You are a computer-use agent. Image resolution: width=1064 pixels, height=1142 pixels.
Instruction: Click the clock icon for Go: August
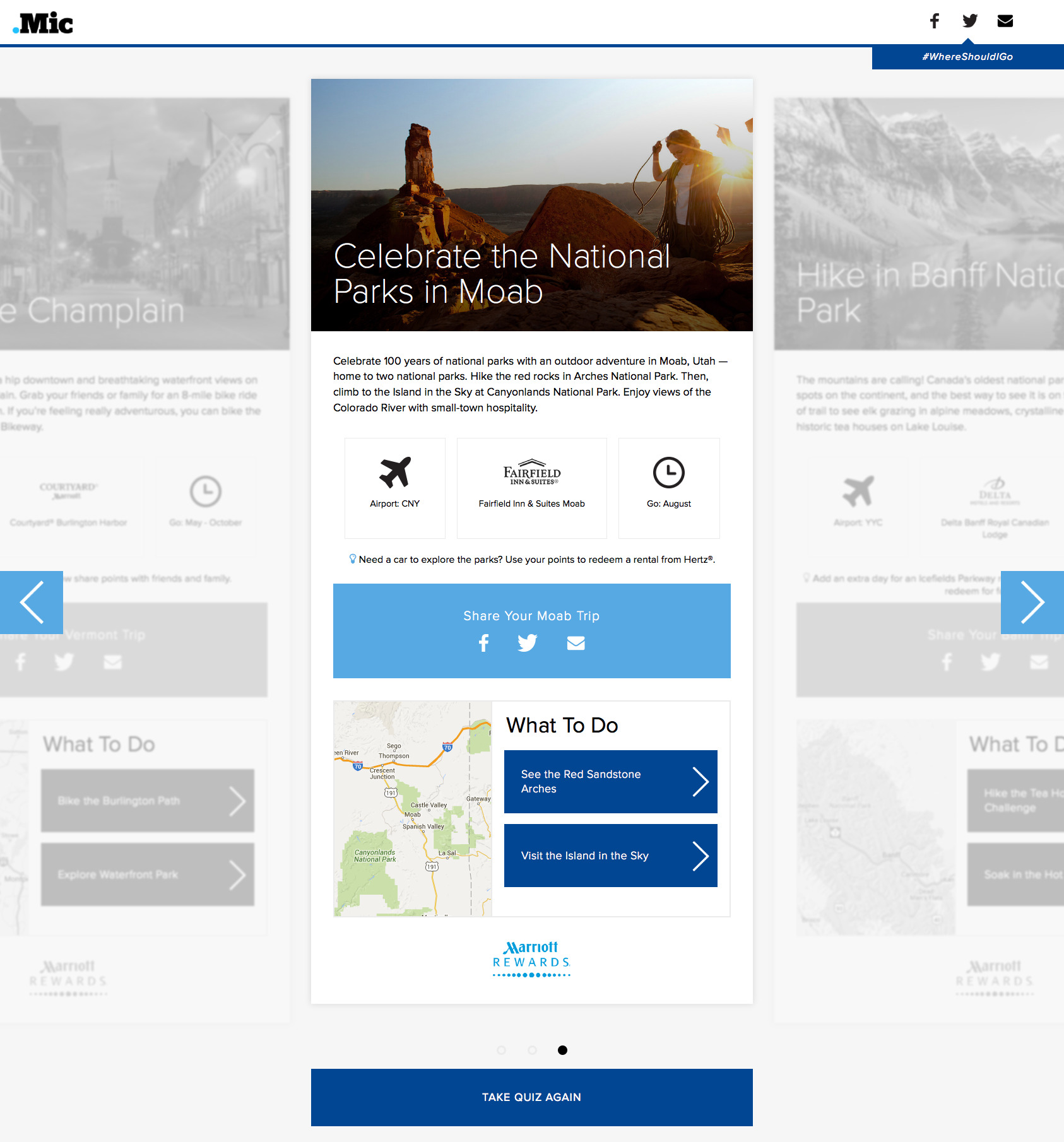(x=668, y=473)
